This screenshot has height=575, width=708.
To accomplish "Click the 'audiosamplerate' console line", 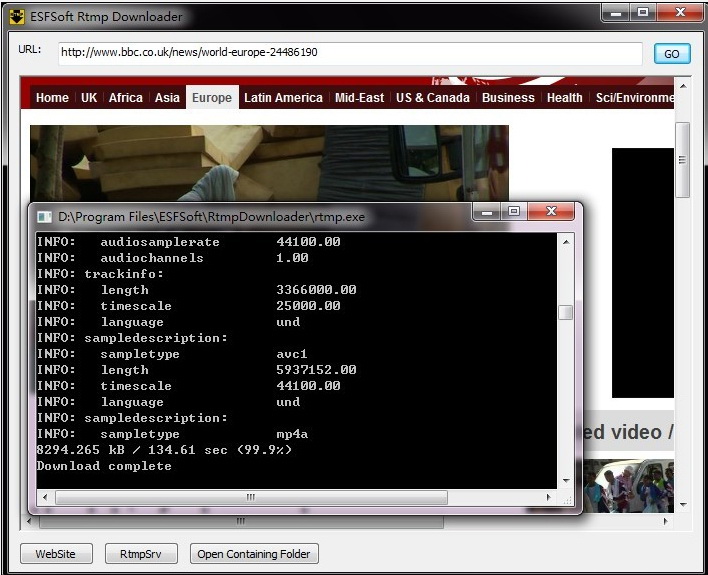I will pos(189,242).
